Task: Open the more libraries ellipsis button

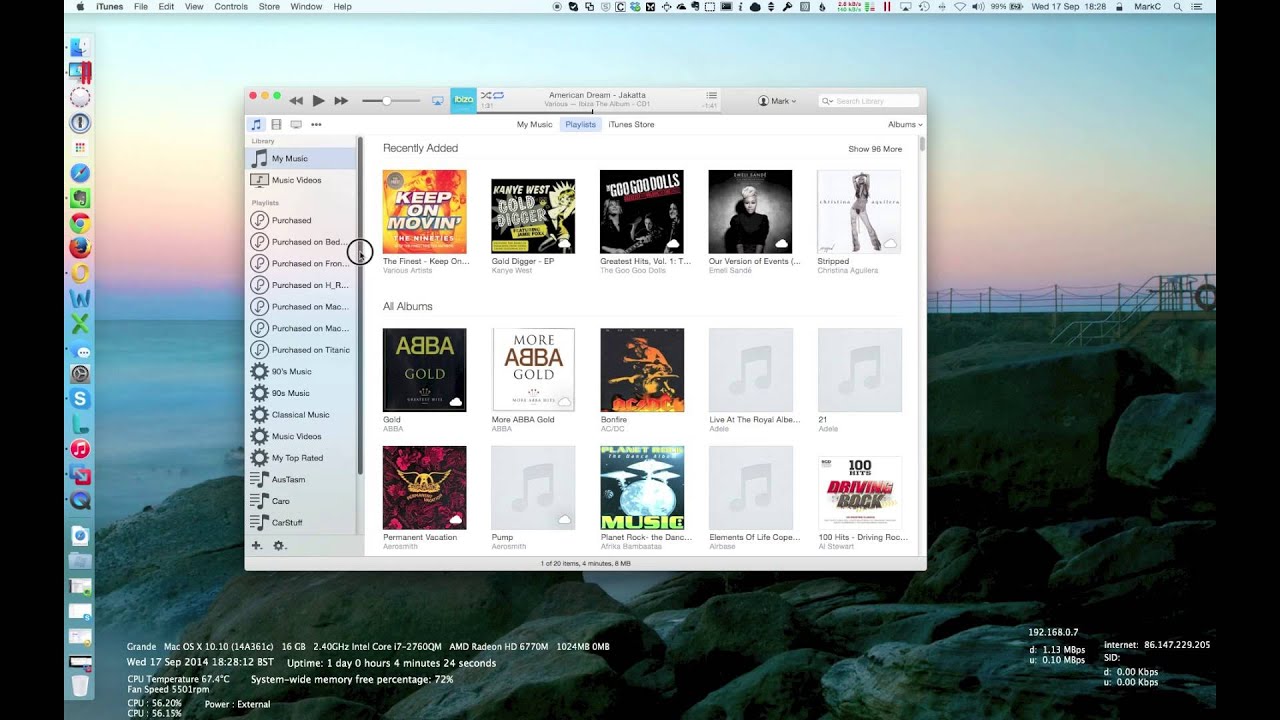Action: pyautogui.click(x=316, y=125)
